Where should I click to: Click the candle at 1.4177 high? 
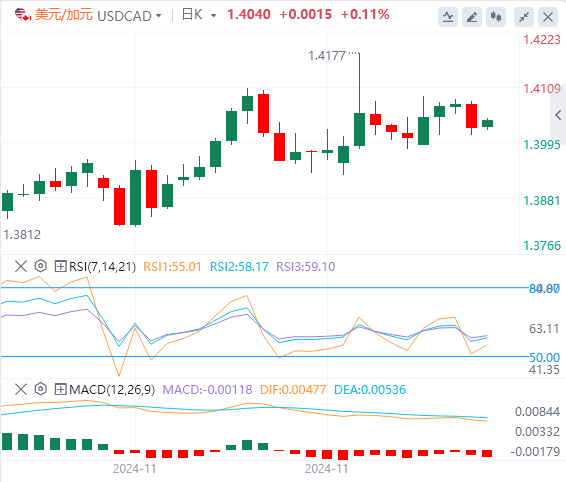click(359, 129)
